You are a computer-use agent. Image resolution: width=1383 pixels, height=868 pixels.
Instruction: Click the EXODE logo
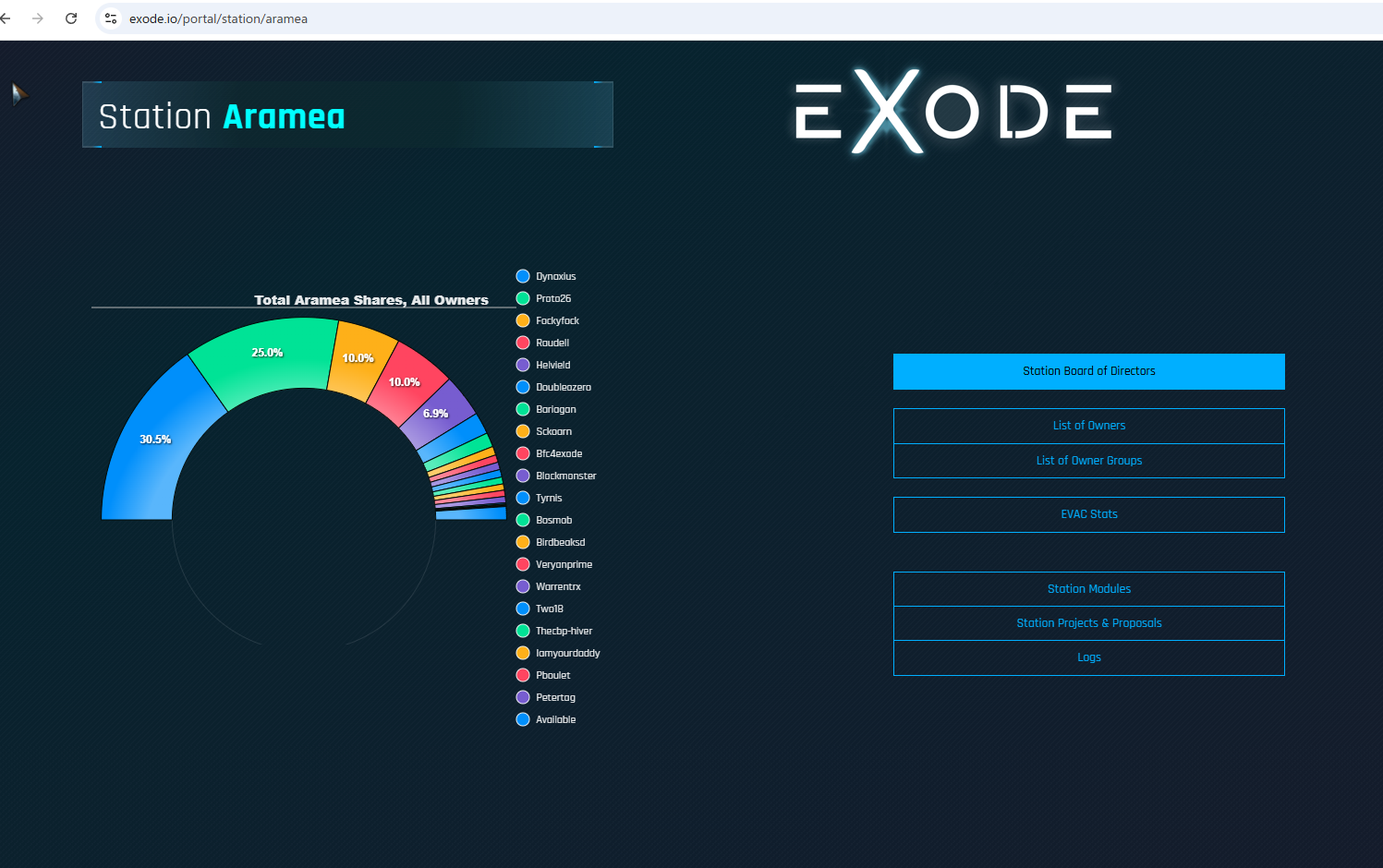[x=953, y=112]
